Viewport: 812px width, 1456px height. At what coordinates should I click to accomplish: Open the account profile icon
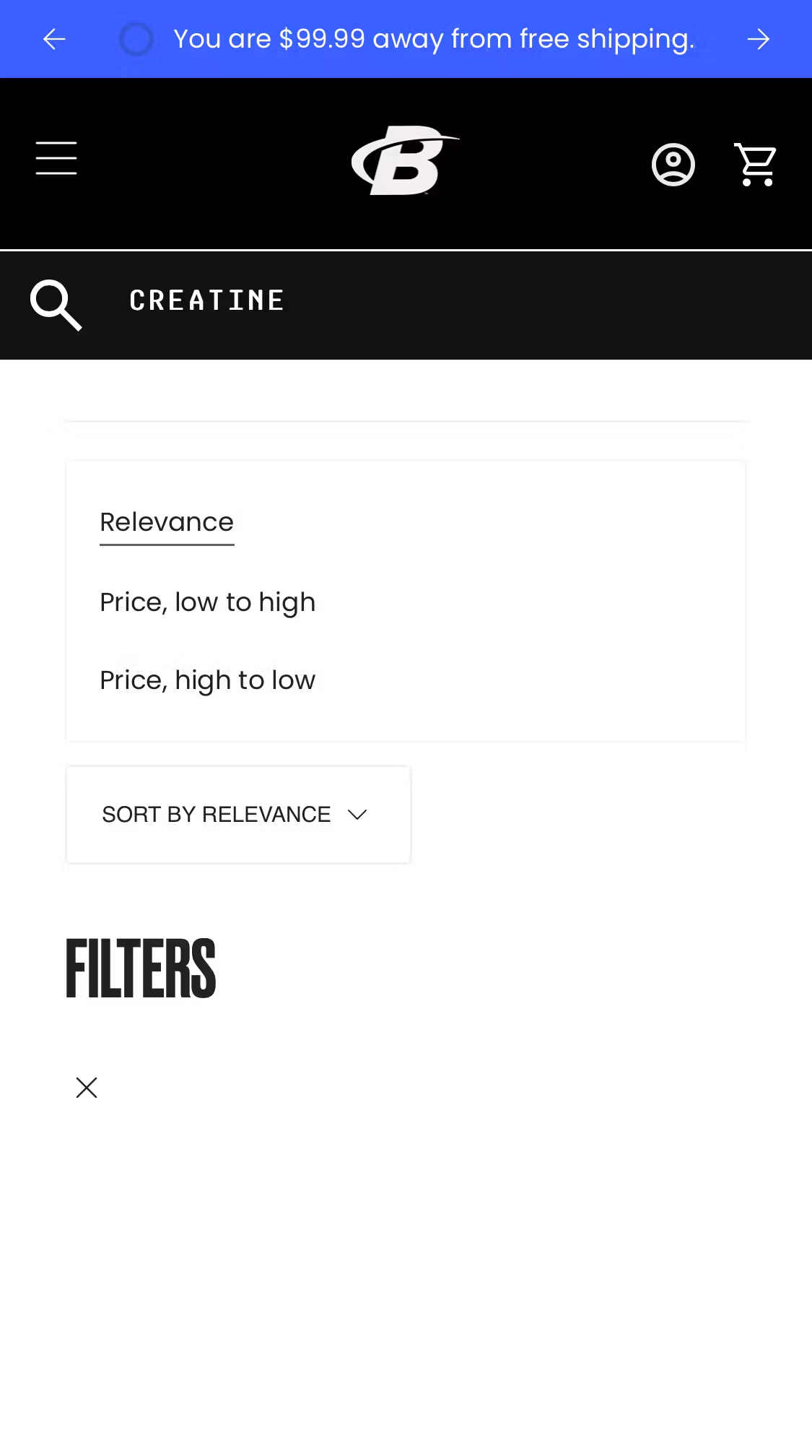coord(673,164)
